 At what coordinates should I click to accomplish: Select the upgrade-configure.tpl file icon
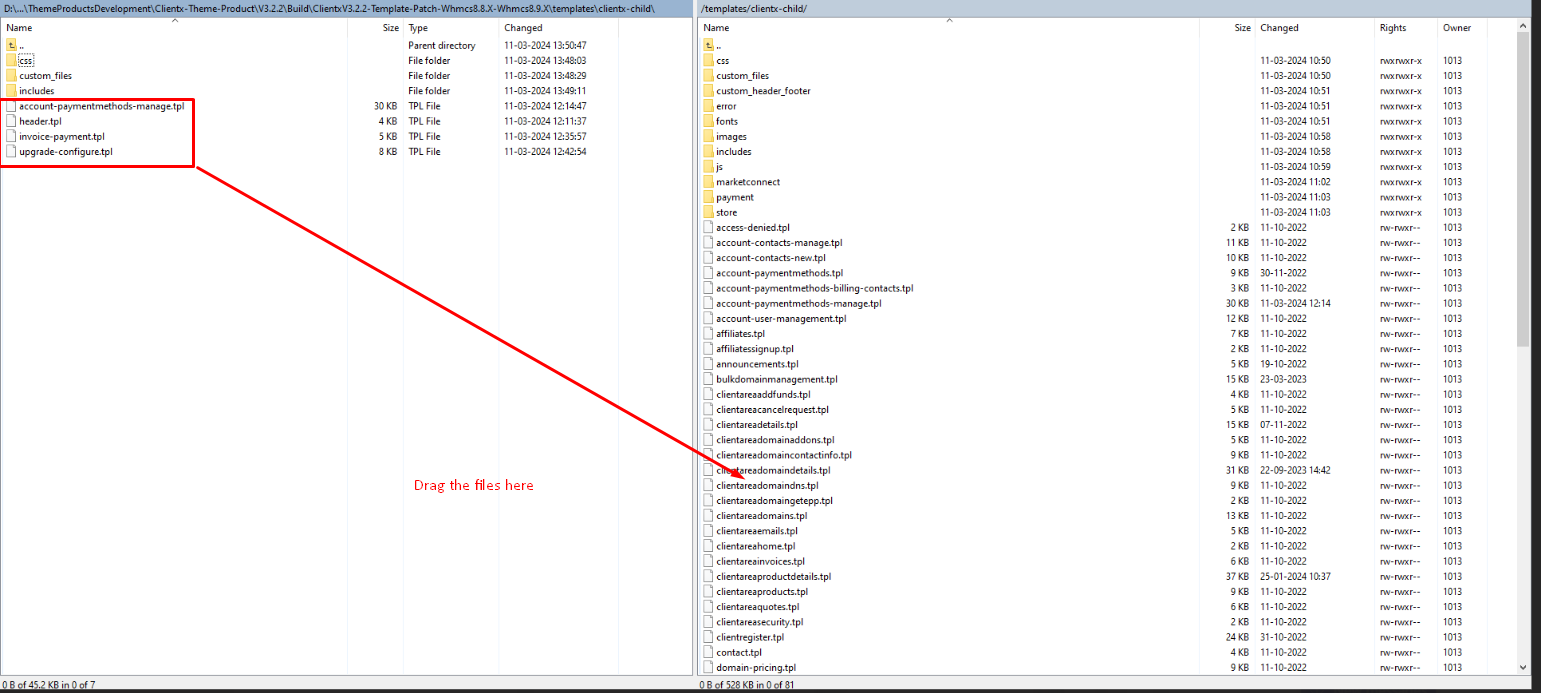[11, 152]
